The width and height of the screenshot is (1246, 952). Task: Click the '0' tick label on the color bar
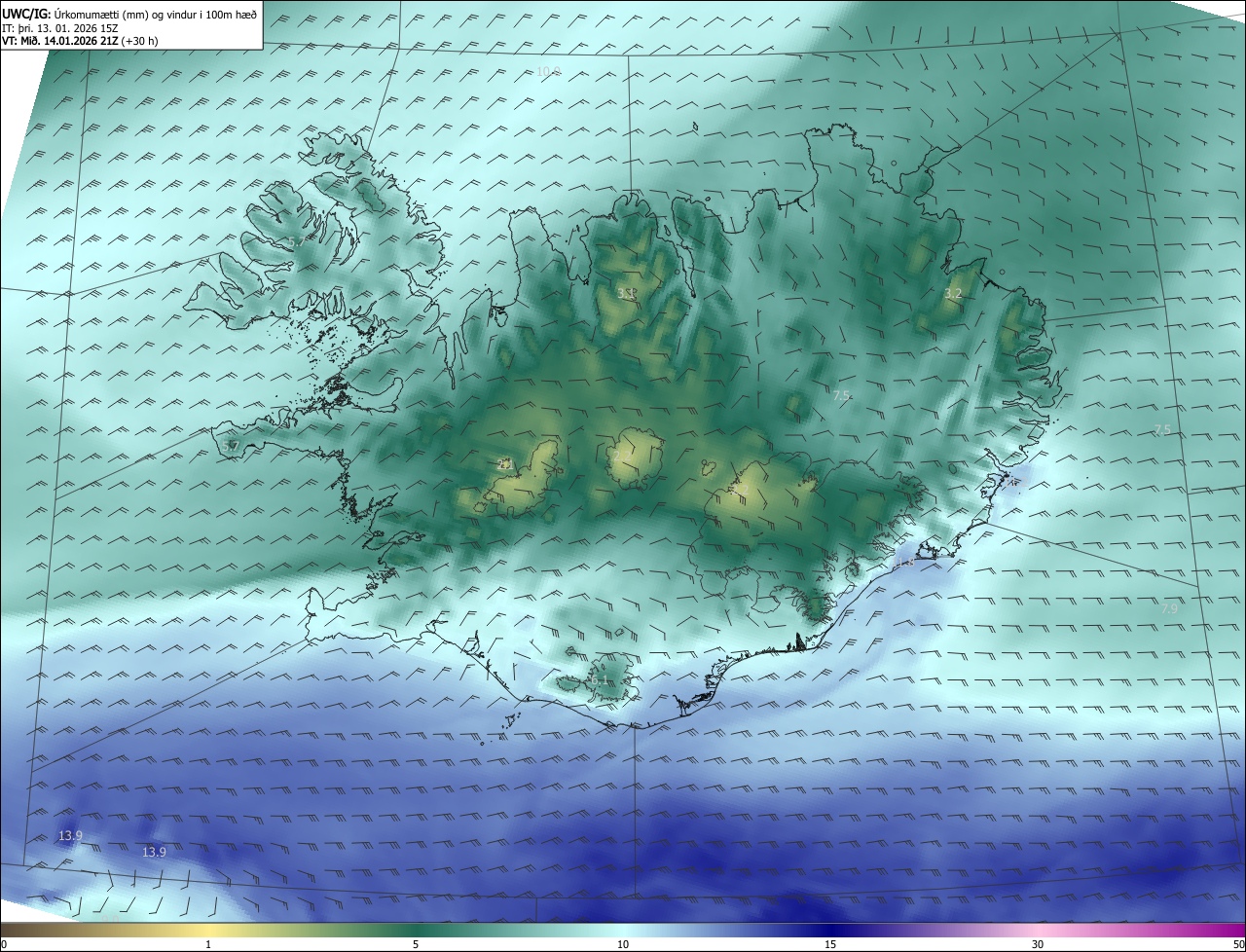coord(4,944)
